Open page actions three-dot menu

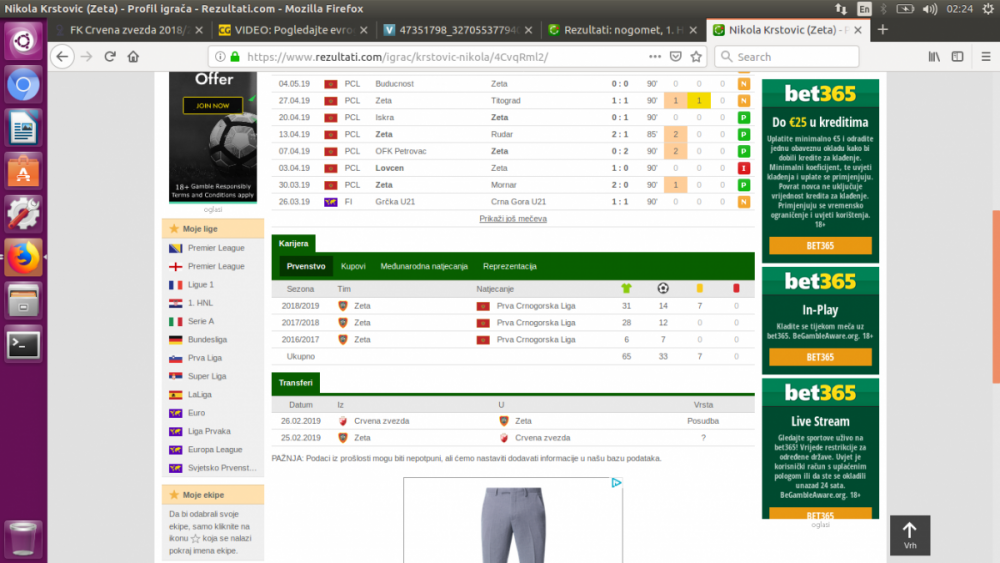coord(654,57)
